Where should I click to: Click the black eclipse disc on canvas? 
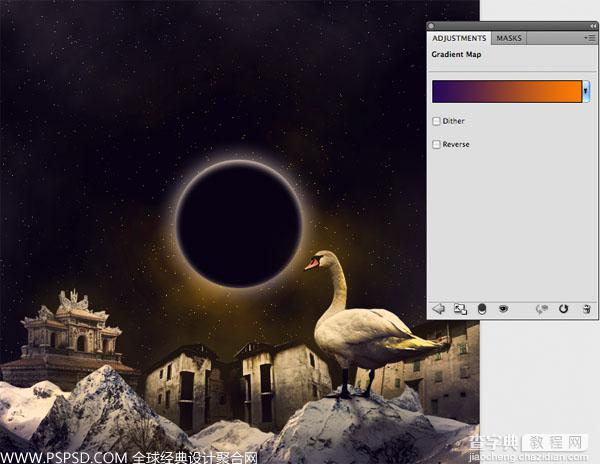coord(239,226)
